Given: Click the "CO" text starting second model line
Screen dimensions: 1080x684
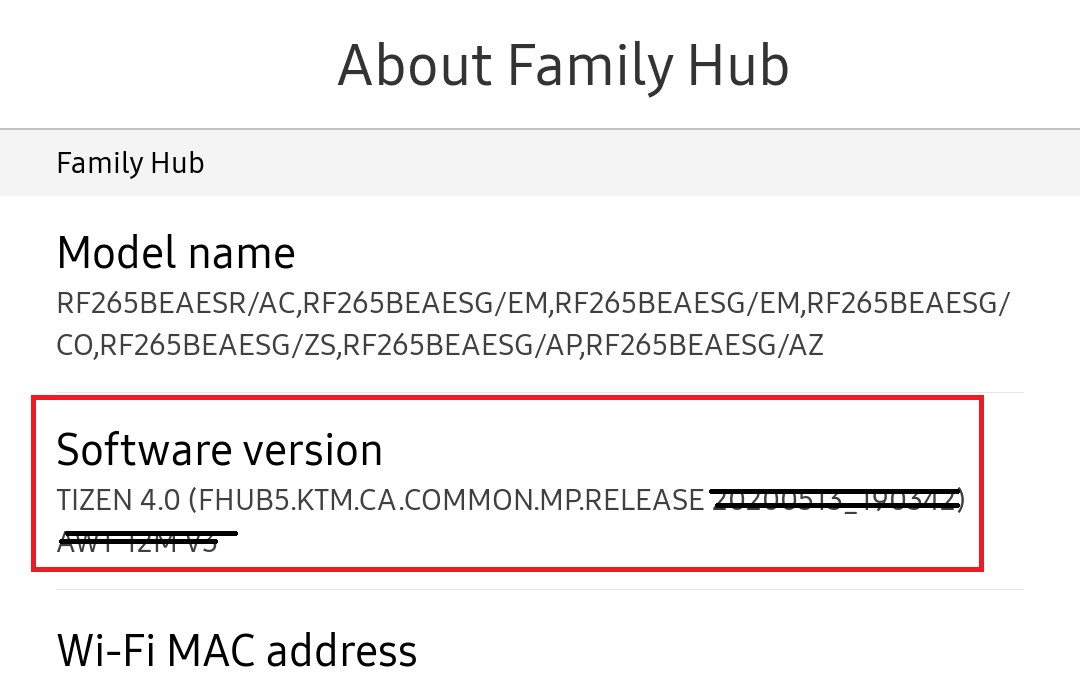Looking at the screenshot, I should (73, 345).
